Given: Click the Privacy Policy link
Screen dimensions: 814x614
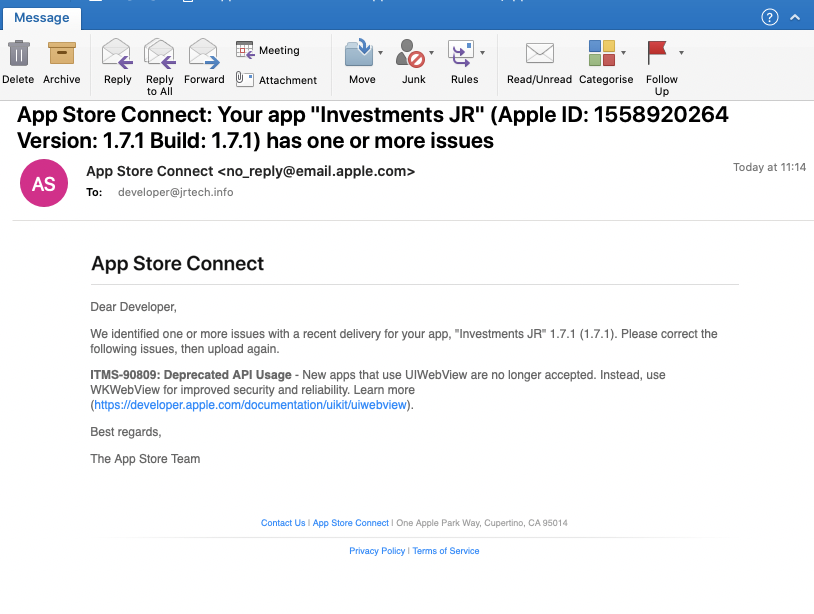Looking at the screenshot, I should [377, 551].
